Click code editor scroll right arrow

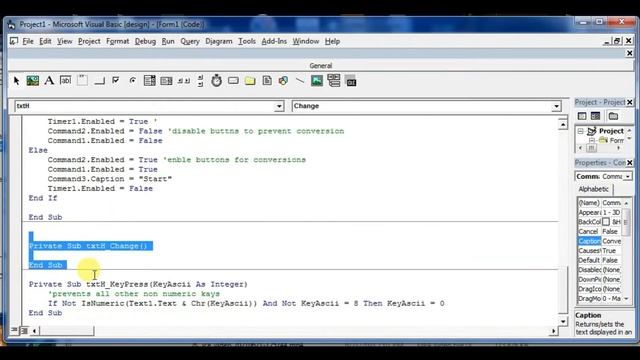tap(553, 331)
